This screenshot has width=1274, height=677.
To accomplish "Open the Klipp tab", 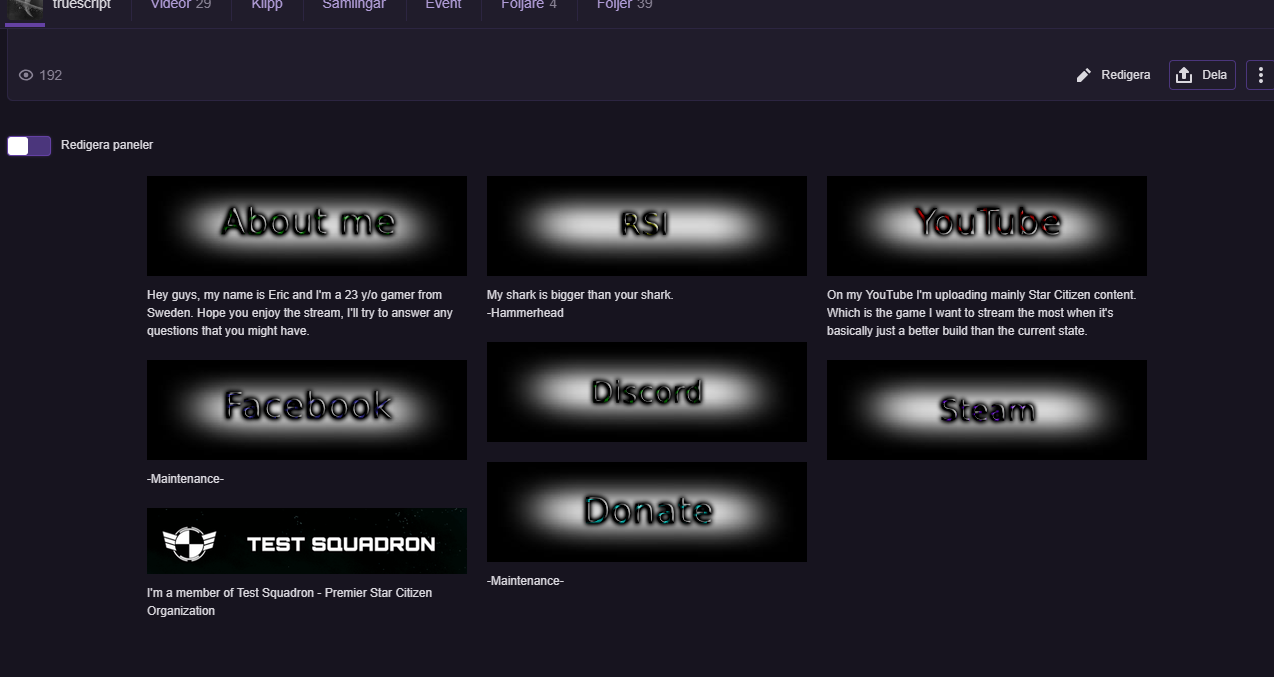I will [267, 5].
